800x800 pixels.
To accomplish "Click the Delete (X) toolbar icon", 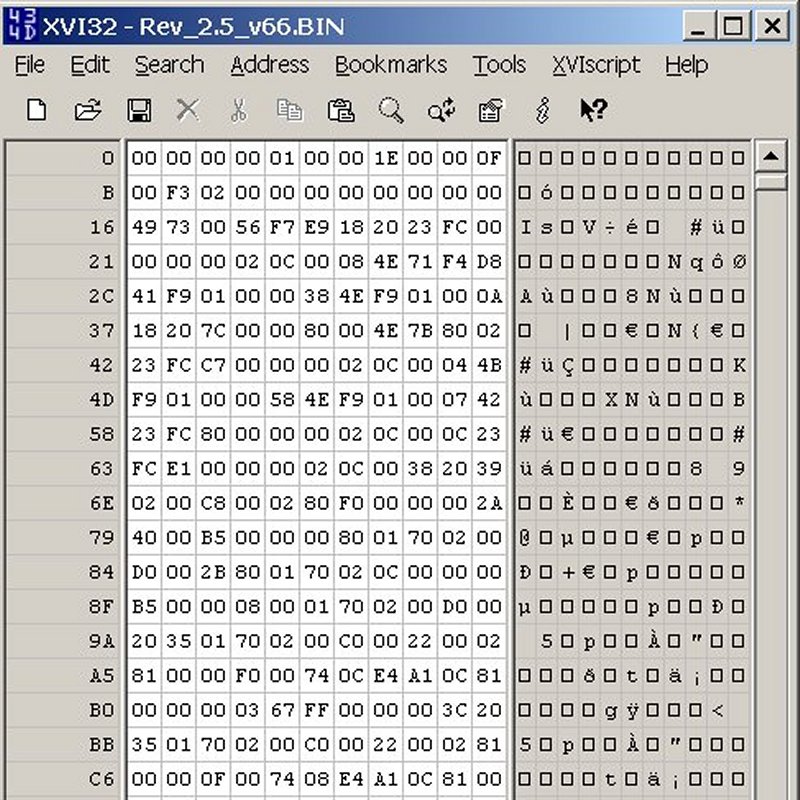I will pos(188,110).
